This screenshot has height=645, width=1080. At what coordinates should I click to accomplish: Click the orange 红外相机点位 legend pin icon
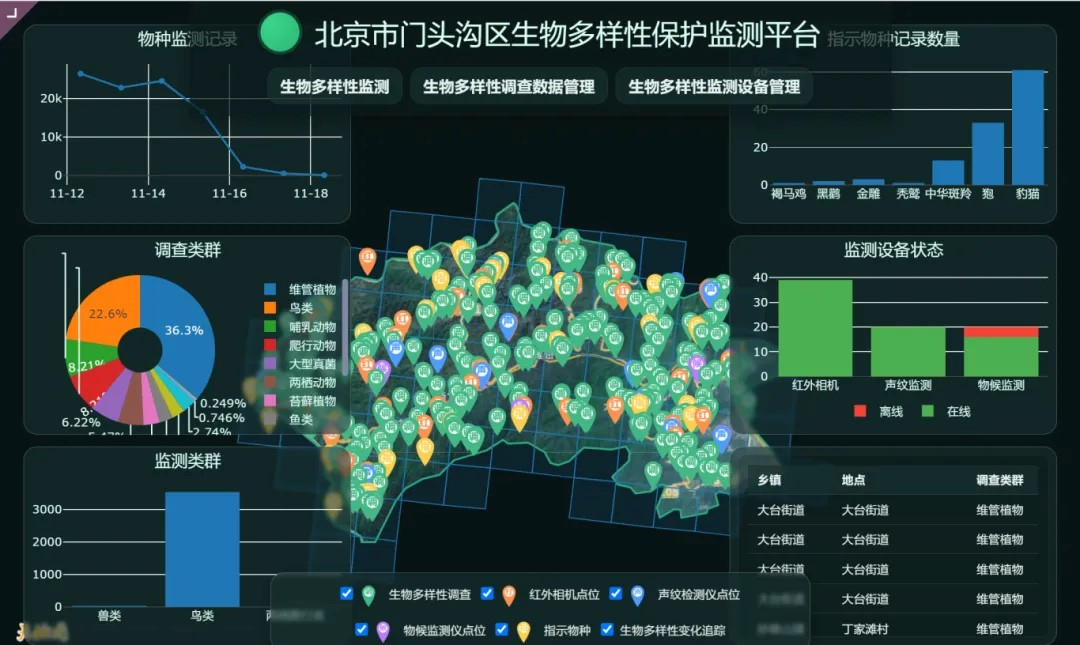509,595
